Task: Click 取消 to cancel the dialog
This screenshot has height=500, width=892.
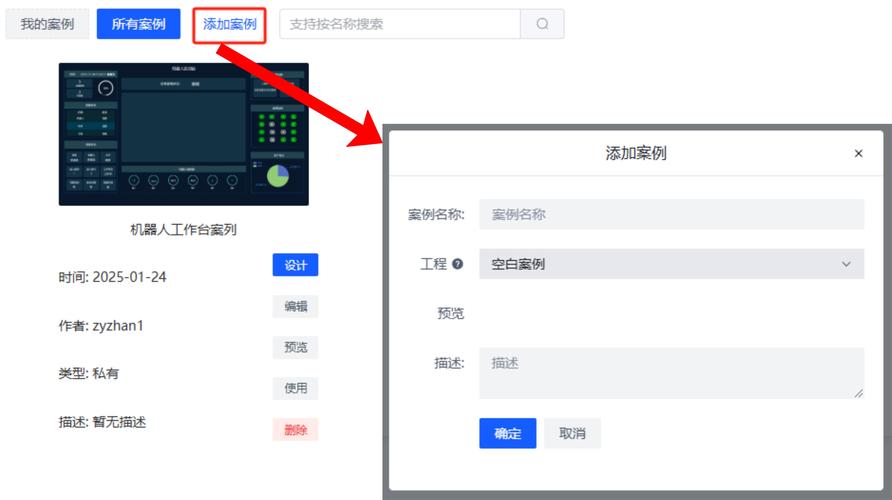Action: pyautogui.click(x=572, y=433)
